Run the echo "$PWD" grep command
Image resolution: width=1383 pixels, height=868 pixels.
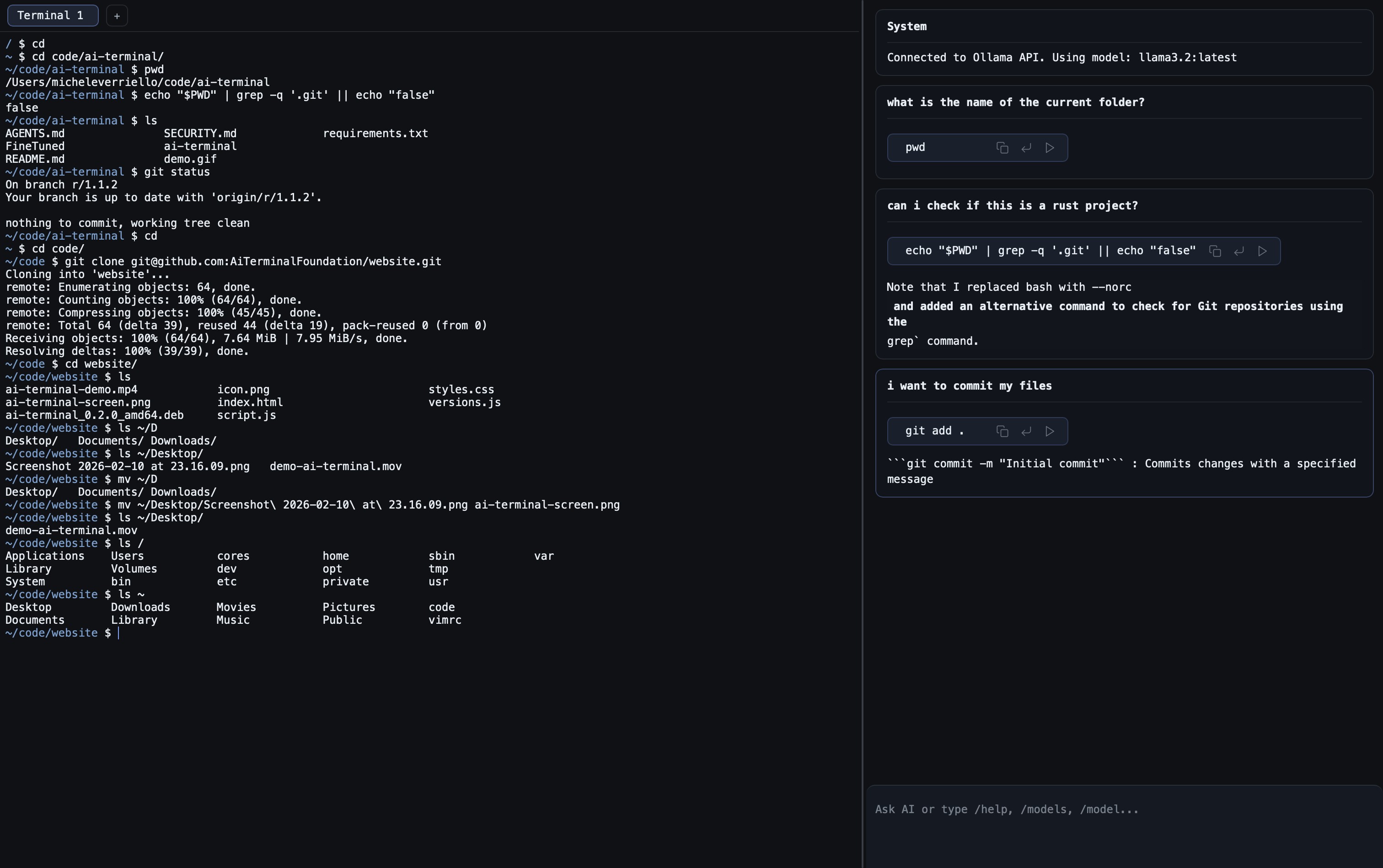[1262, 251]
